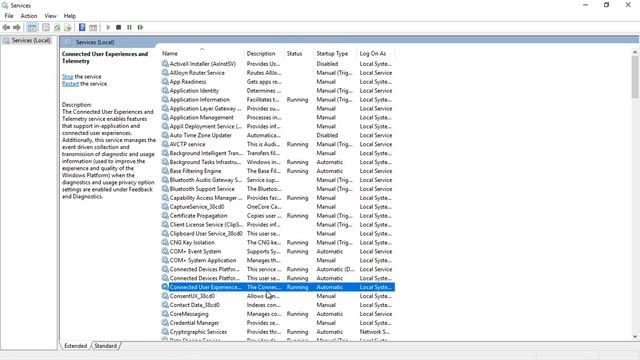Open the File menu

click(9, 16)
